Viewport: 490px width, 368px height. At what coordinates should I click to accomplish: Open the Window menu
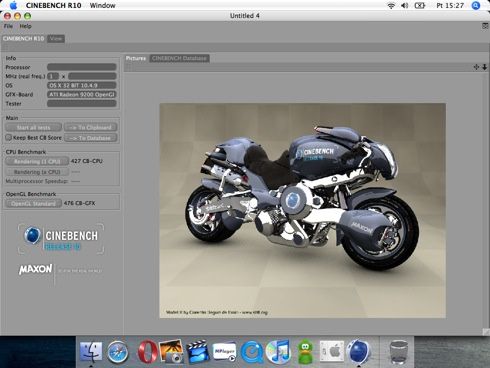(x=102, y=5)
